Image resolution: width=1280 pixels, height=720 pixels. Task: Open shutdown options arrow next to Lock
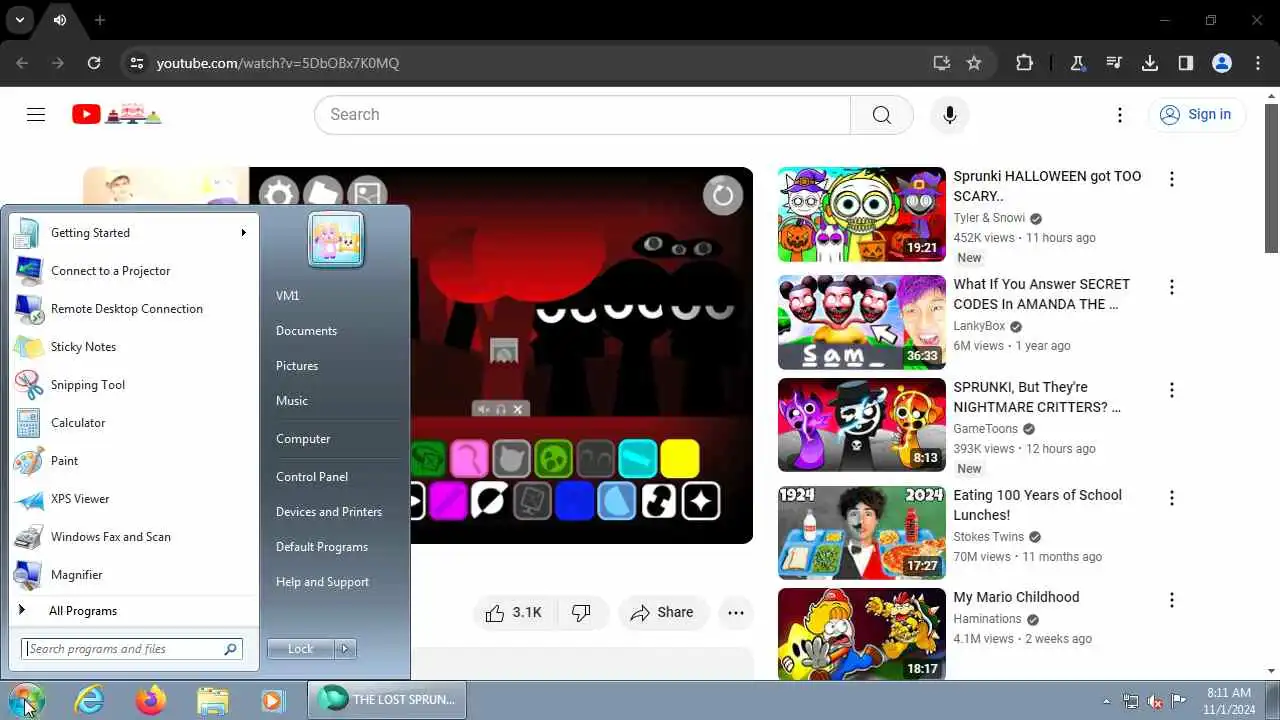click(345, 649)
